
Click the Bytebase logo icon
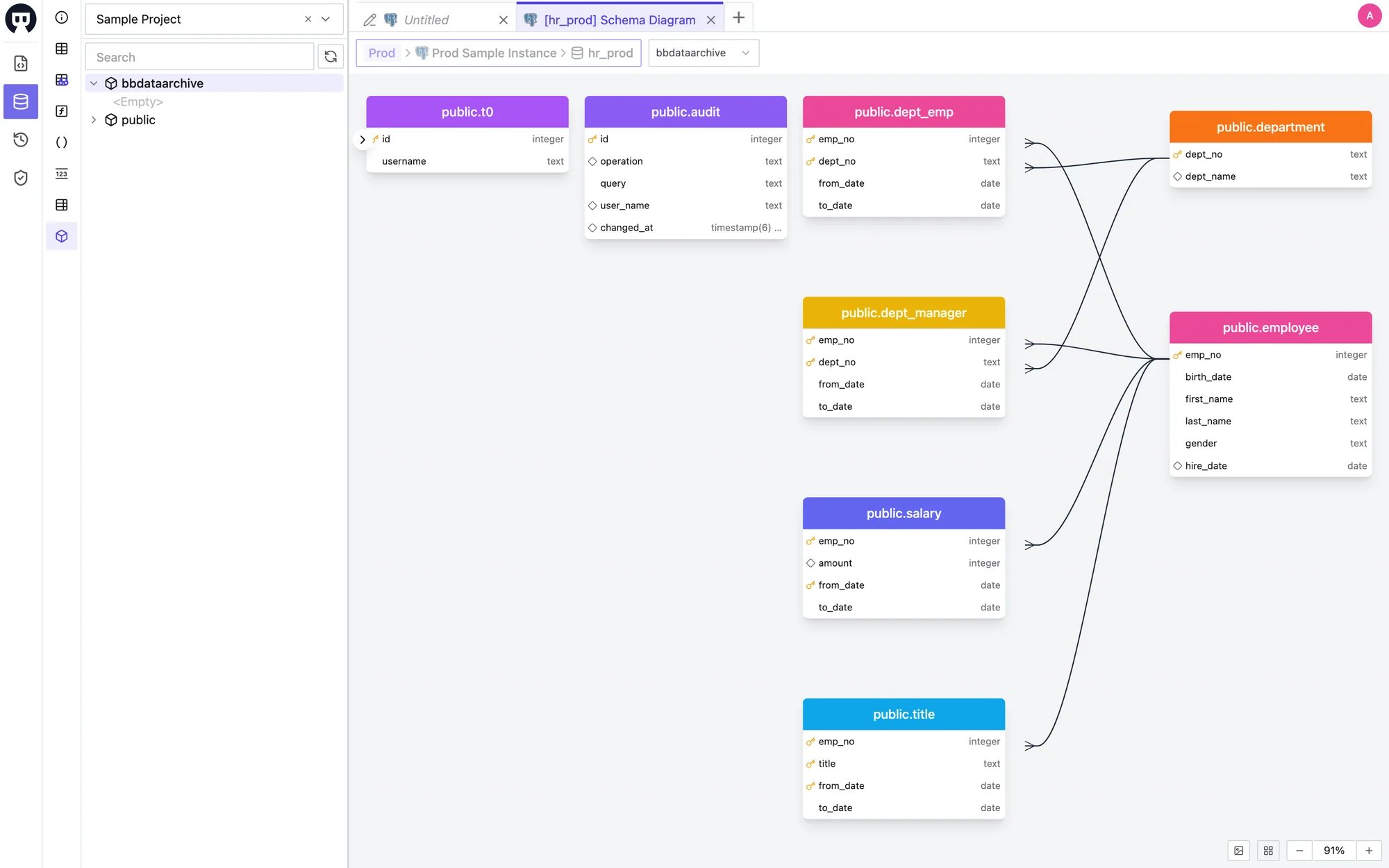(x=21, y=18)
